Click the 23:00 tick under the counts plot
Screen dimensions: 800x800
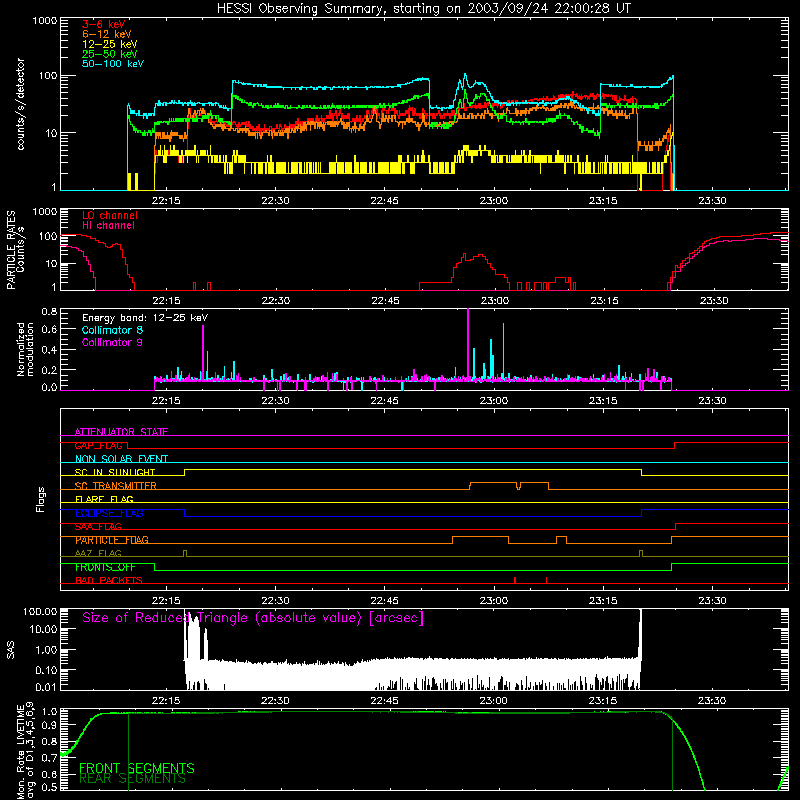coord(493,201)
